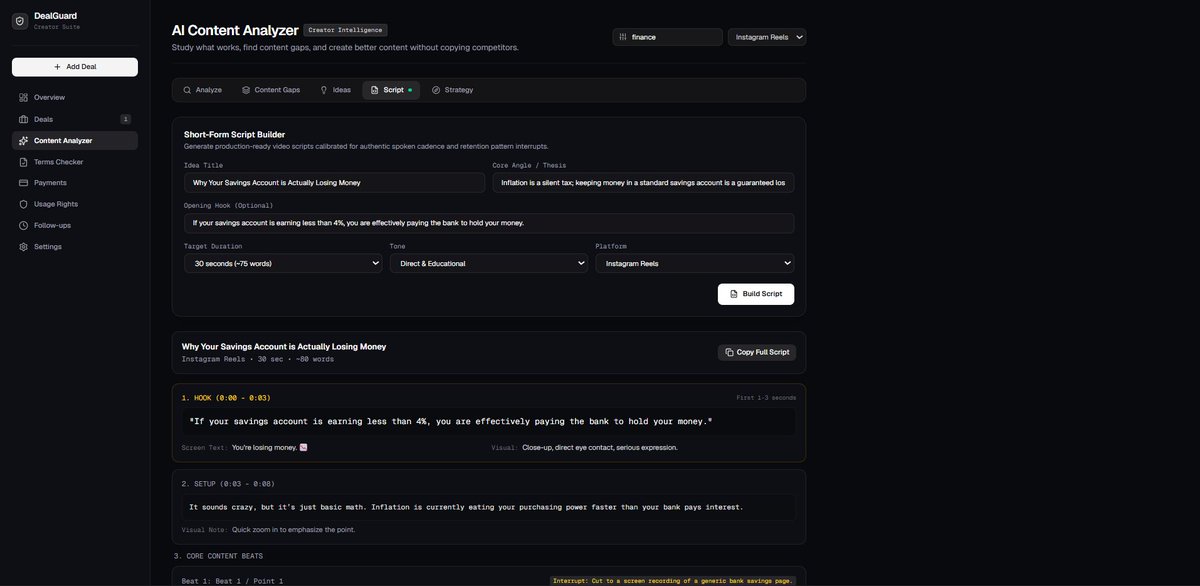Click the compass icon on Strategy tab
1200x586 pixels.
[436, 90]
